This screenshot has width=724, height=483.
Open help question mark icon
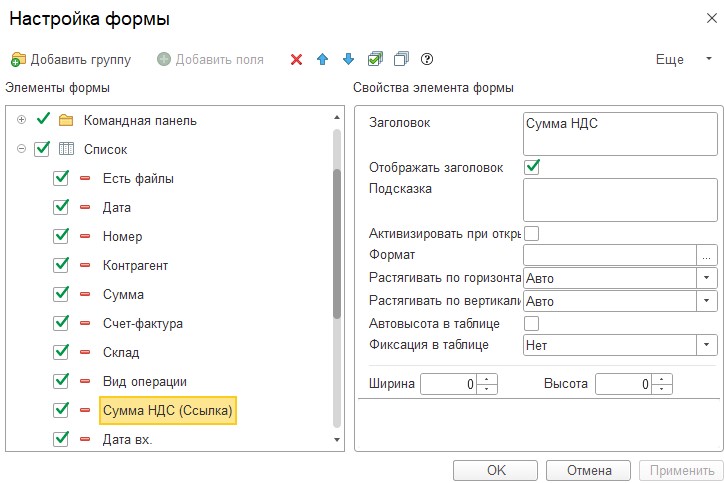(427, 60)
